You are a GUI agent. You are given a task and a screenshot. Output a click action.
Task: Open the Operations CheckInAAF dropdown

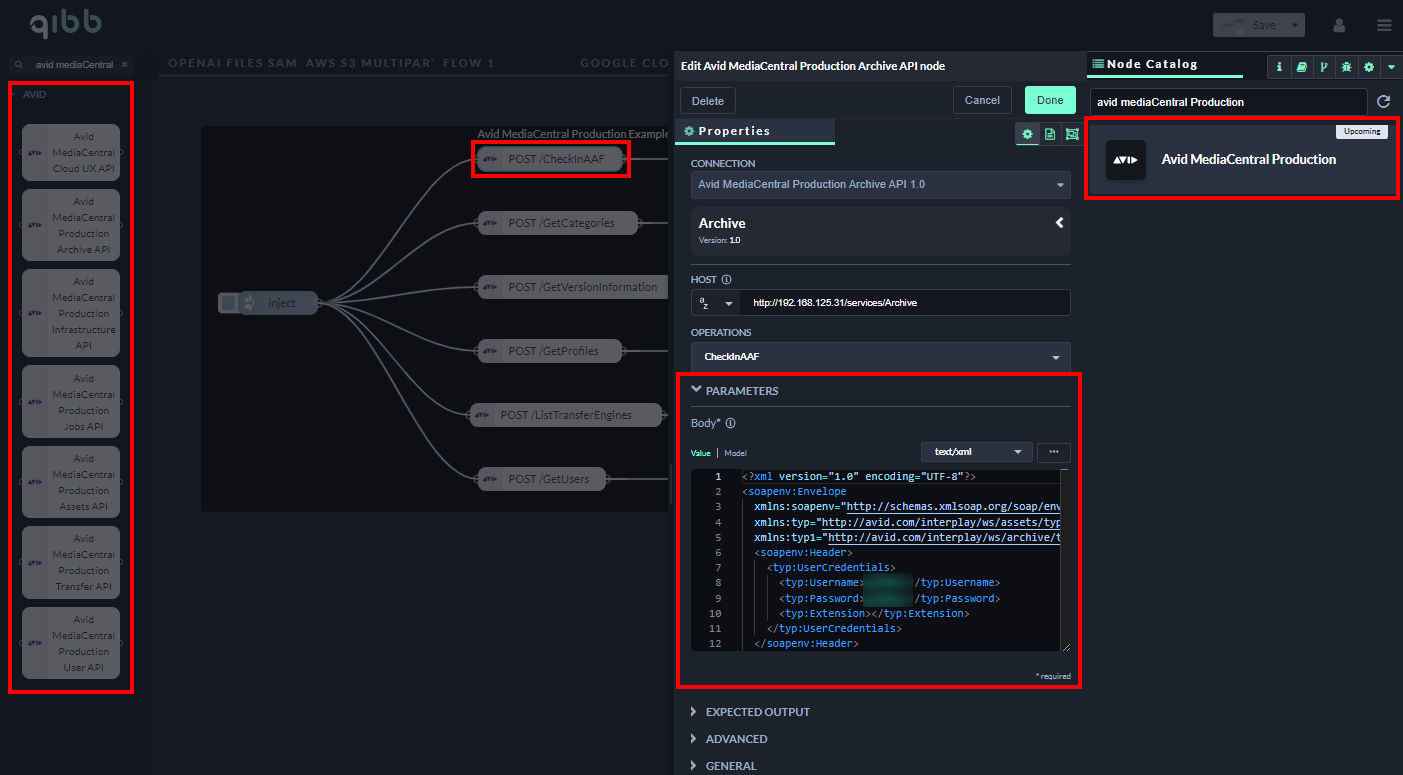point(880,357)
